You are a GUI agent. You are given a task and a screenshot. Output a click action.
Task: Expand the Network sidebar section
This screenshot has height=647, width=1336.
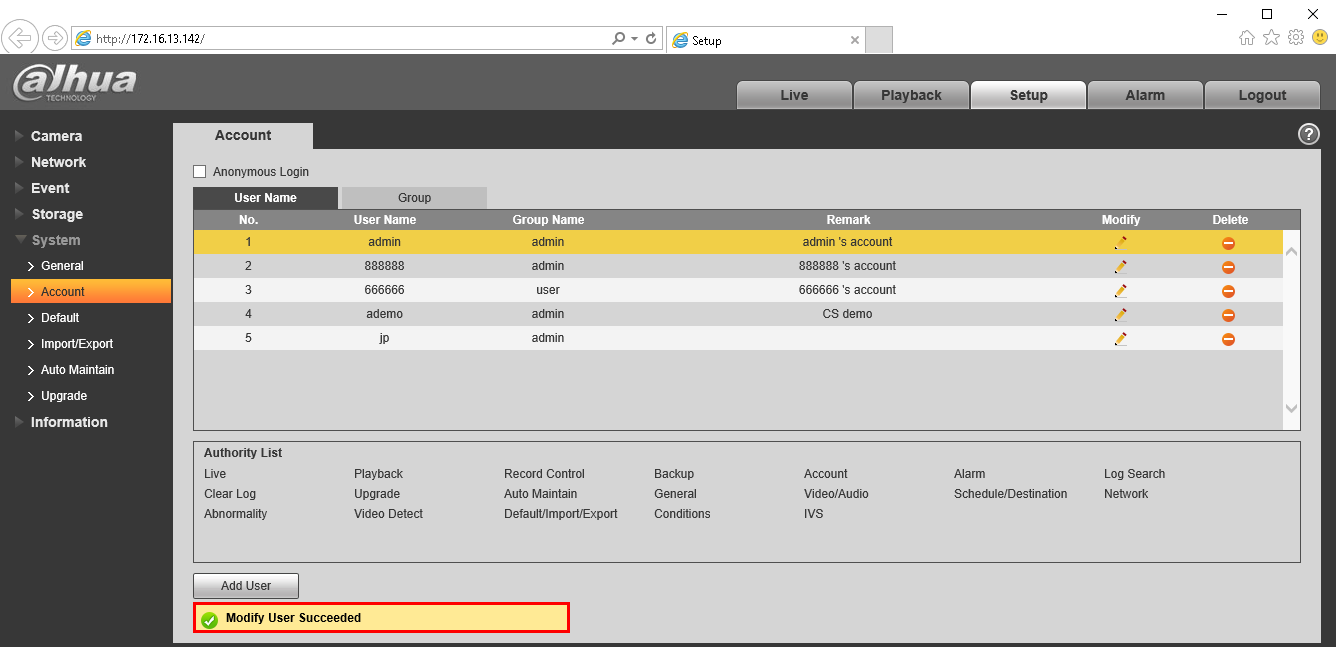[x=58, y=162]
